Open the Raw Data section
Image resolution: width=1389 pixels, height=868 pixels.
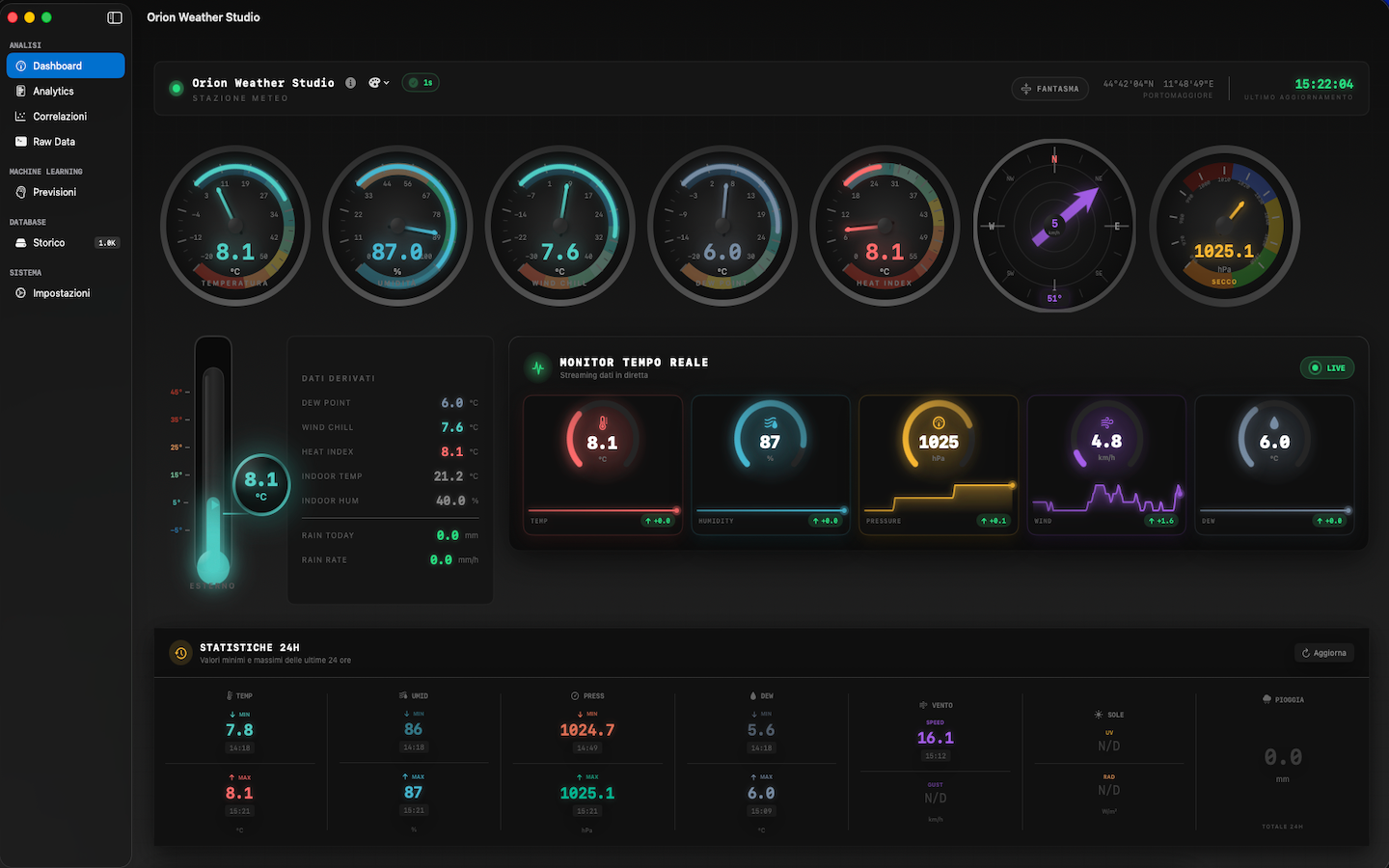click(x=54, y=142)
